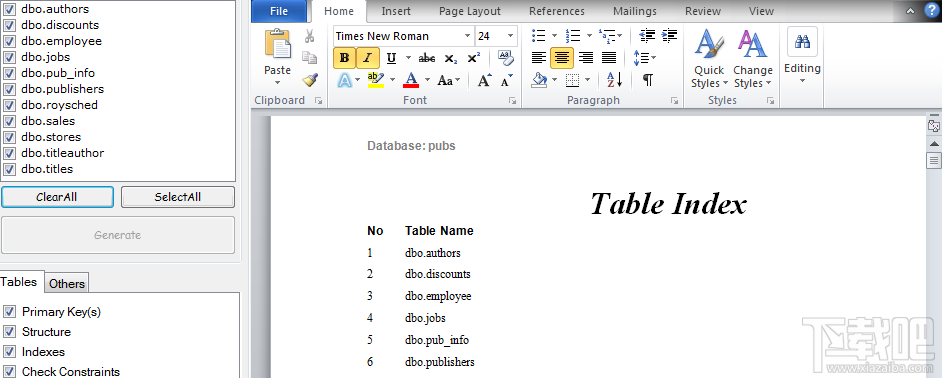Click the Generate button
The width and height of the screenshot is (942, 378).
(118, 235)
